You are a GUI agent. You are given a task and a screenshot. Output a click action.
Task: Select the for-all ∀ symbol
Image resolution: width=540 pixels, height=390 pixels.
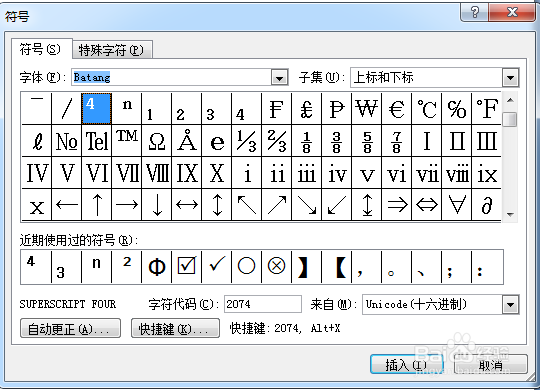pyautogui.click(x=456, y=205)
